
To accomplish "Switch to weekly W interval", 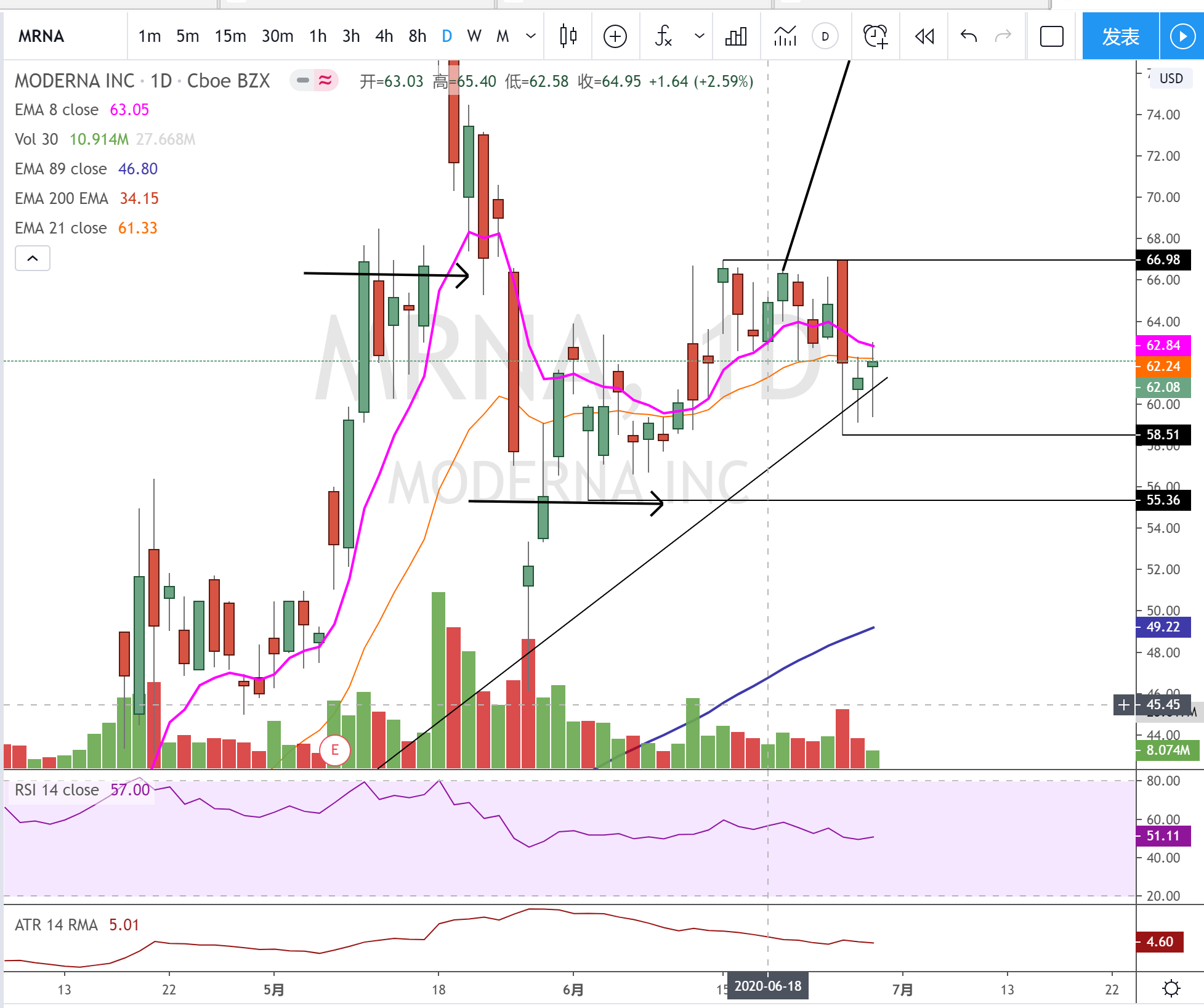I will (x=474, y=36).
